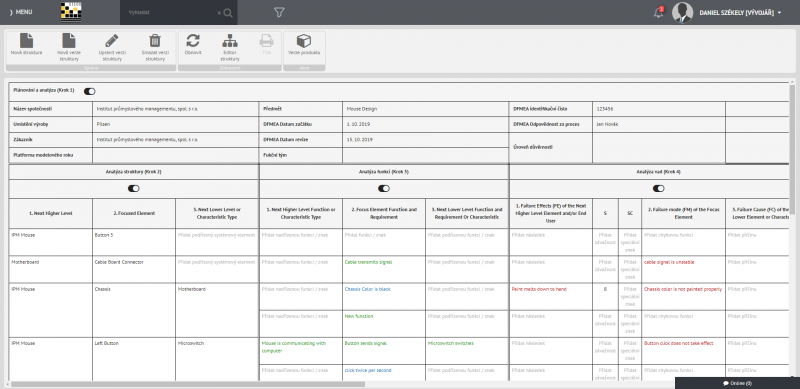Toggle Plánování a analýza (Krok 1) switch

coord(90,91)
